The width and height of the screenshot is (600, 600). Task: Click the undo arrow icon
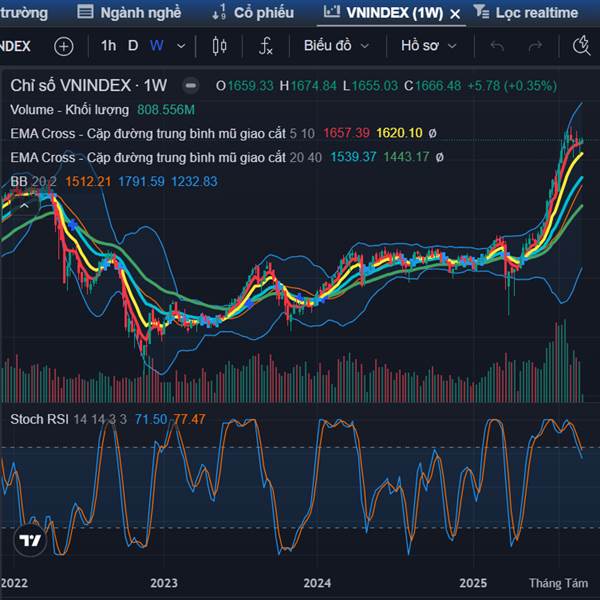pos(497,47)
